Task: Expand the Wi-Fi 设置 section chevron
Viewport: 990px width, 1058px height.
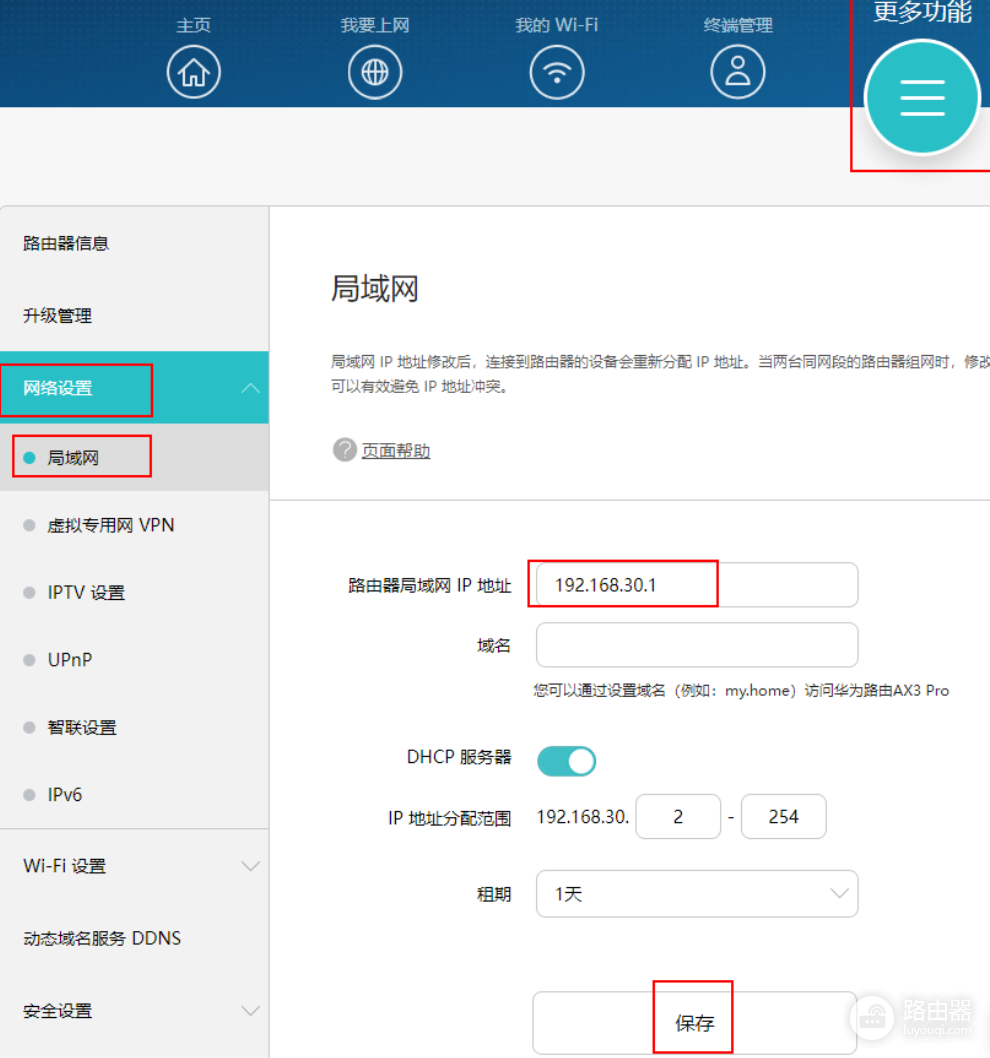Action: [x=250, y=866]
